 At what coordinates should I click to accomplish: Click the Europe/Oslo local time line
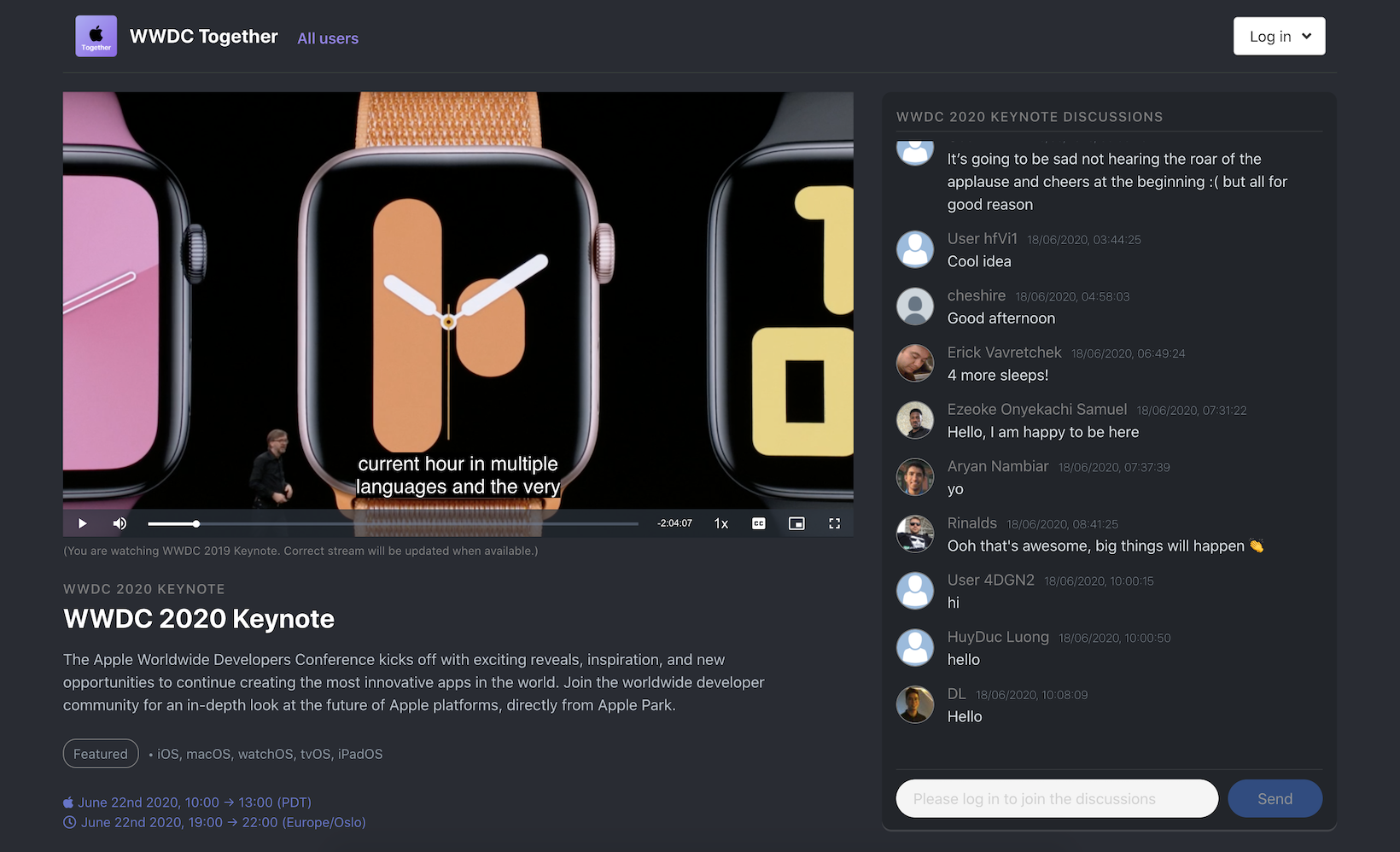224,822
